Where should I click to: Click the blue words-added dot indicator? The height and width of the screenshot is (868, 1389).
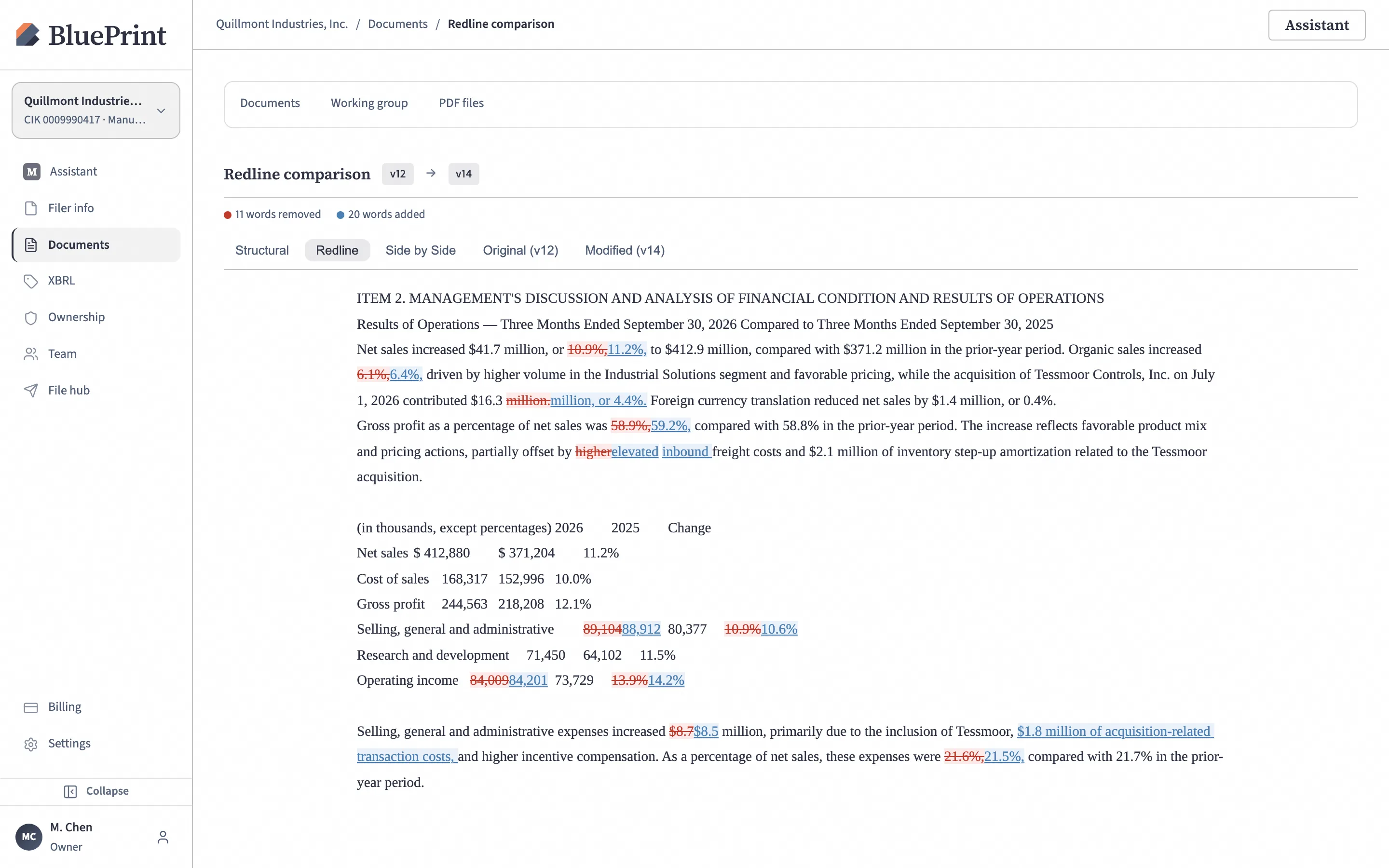(x=340, y=215)
